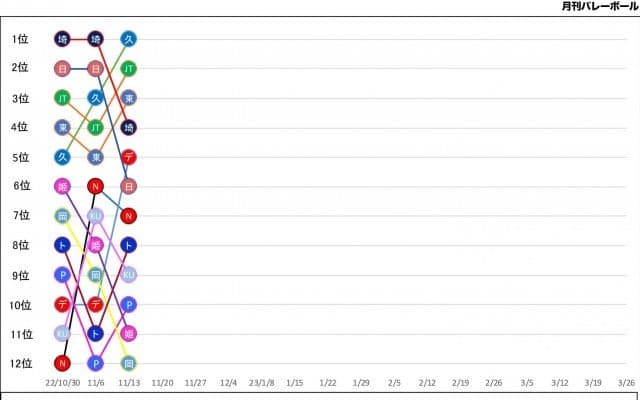Click the 23/1/8 date axis label

pos(261,383)
